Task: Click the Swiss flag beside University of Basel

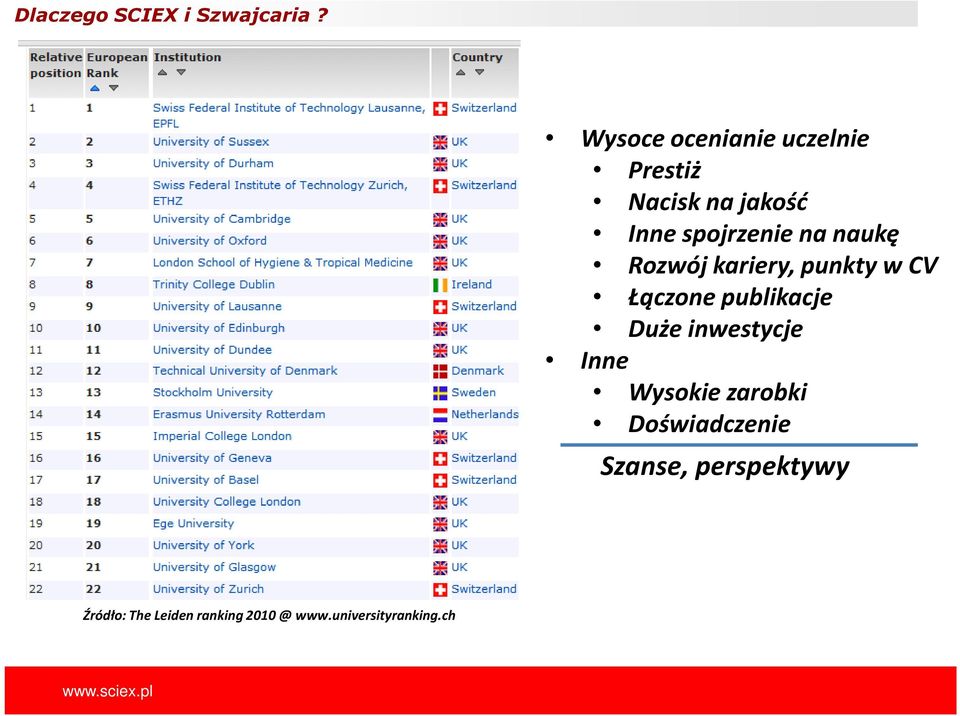Action: pyautogui.click(x=440, y=481)
